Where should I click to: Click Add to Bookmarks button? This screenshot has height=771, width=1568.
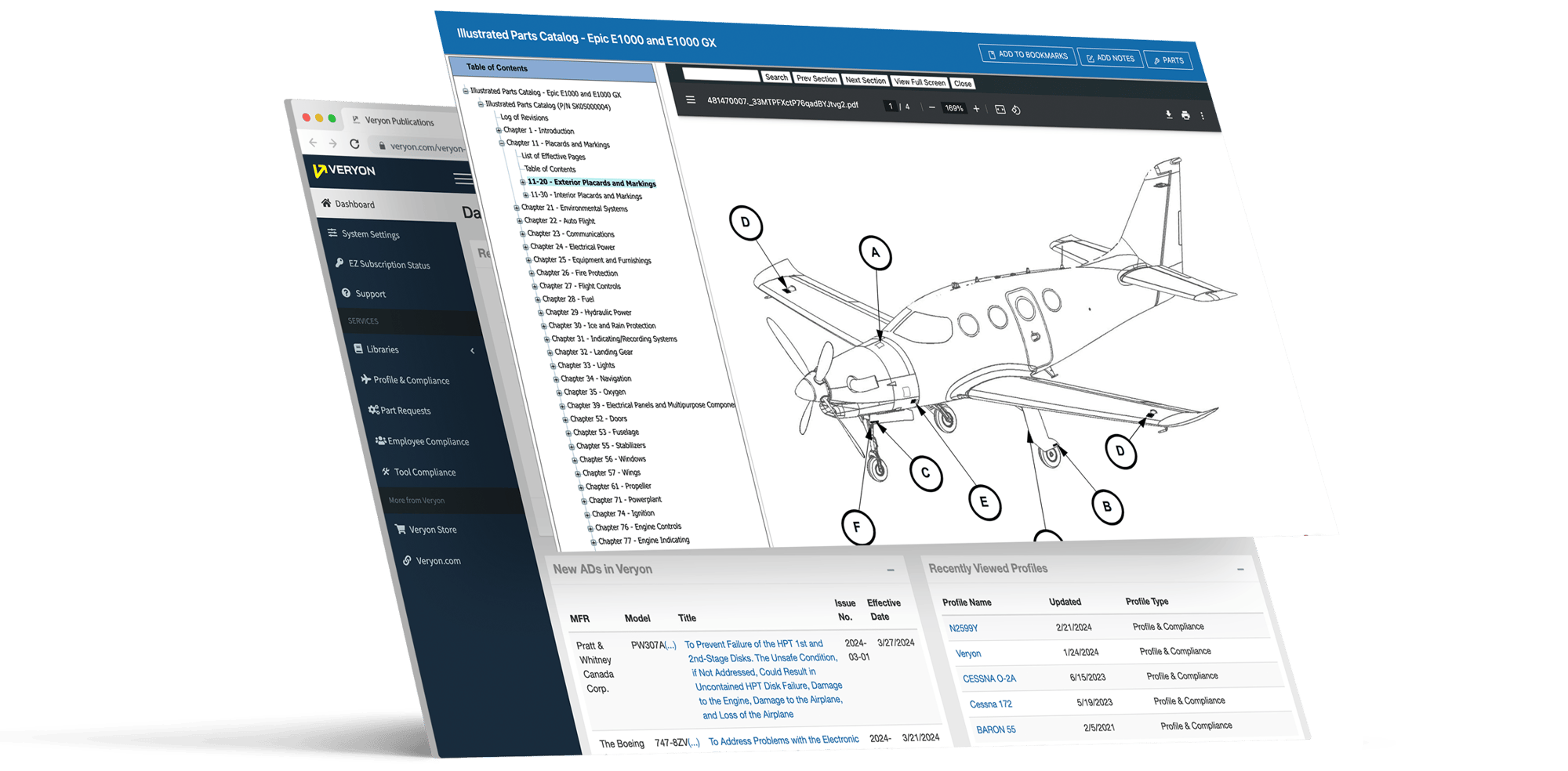click(1027, 55)
